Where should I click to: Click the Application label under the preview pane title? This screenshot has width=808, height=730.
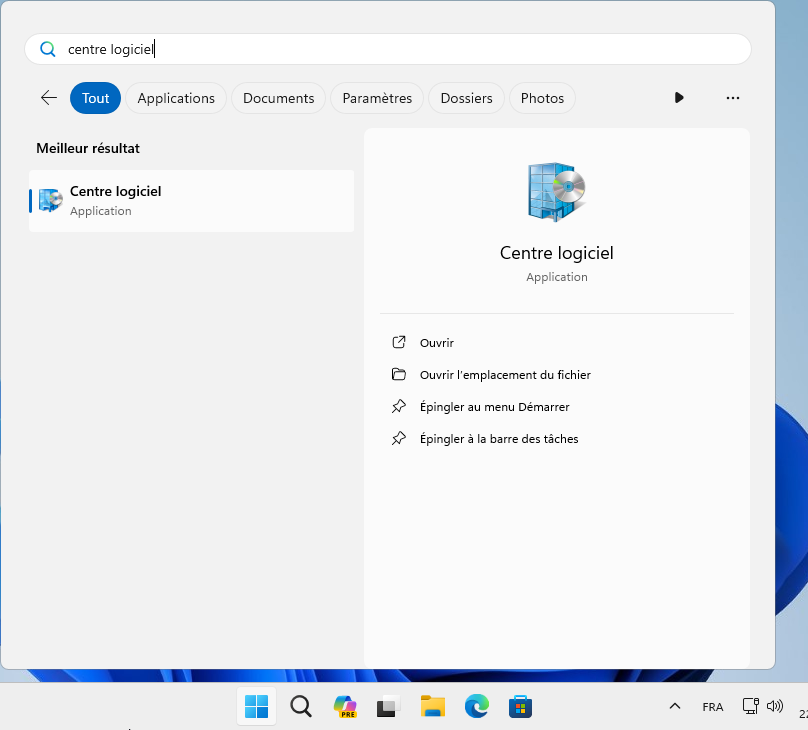[557, 277]
